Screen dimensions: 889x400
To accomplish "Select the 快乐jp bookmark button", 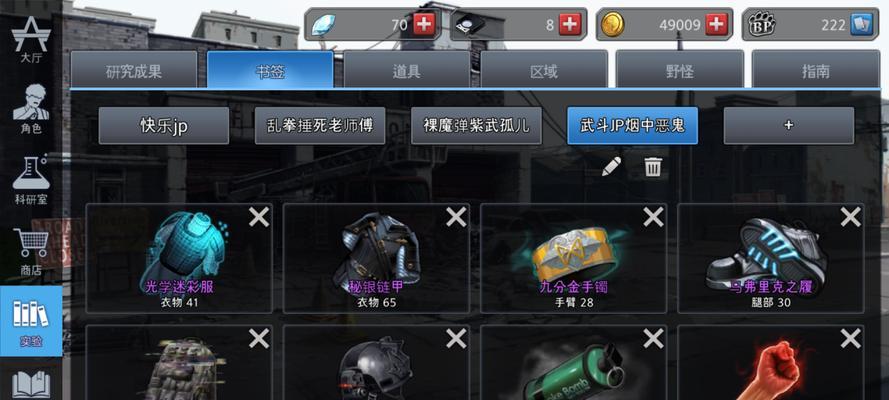I will coord(164,125).
